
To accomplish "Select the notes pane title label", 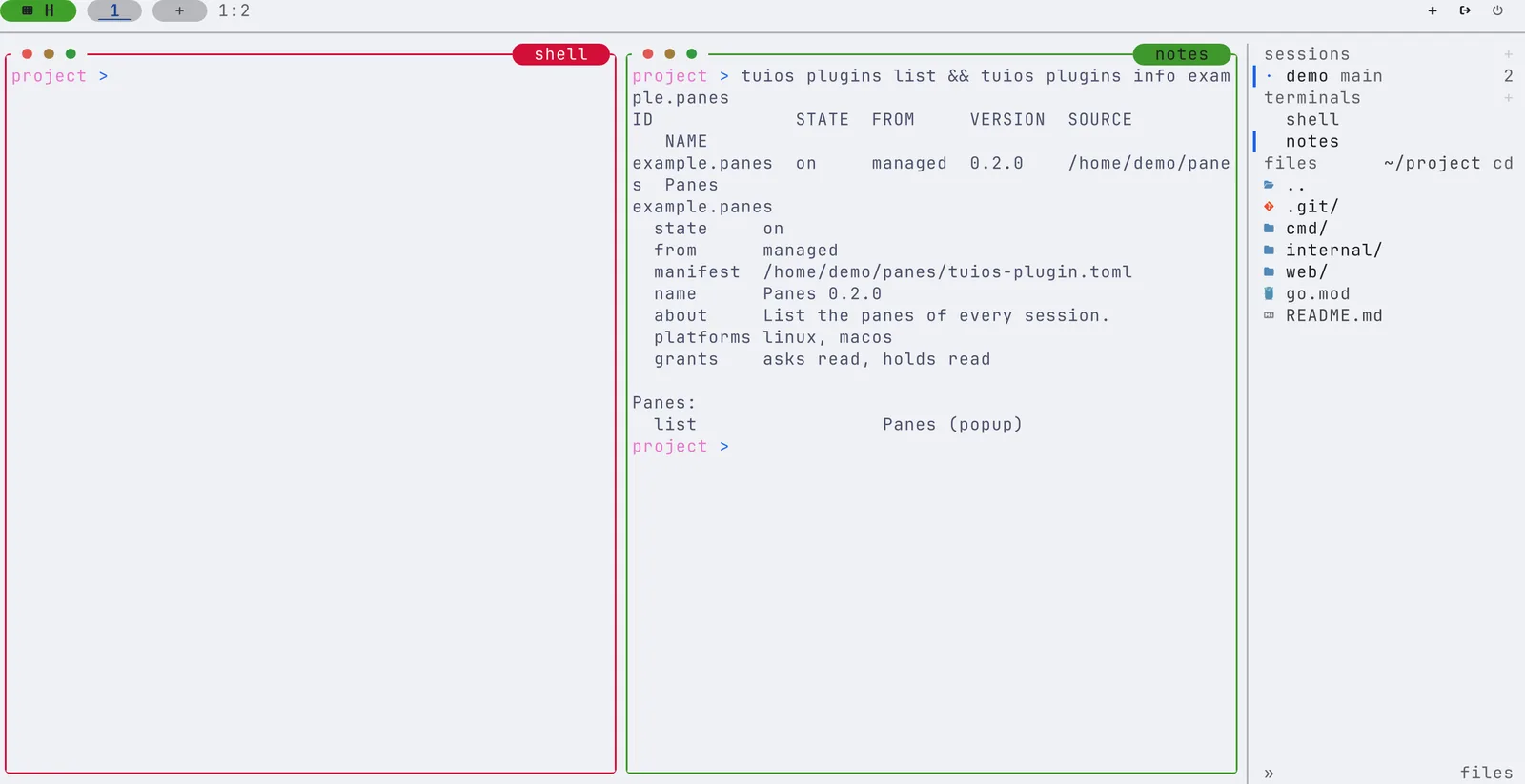I will point(1182,54).
